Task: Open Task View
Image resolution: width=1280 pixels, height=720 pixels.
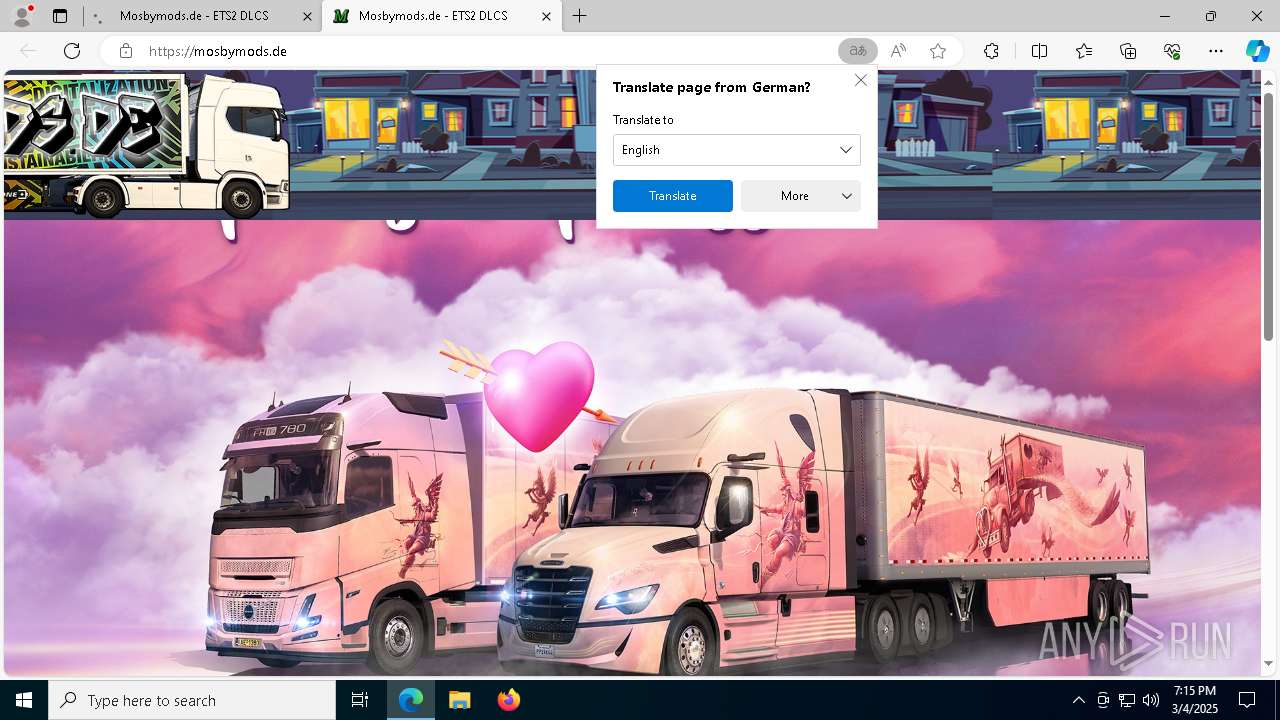Action: pos(360,700)
